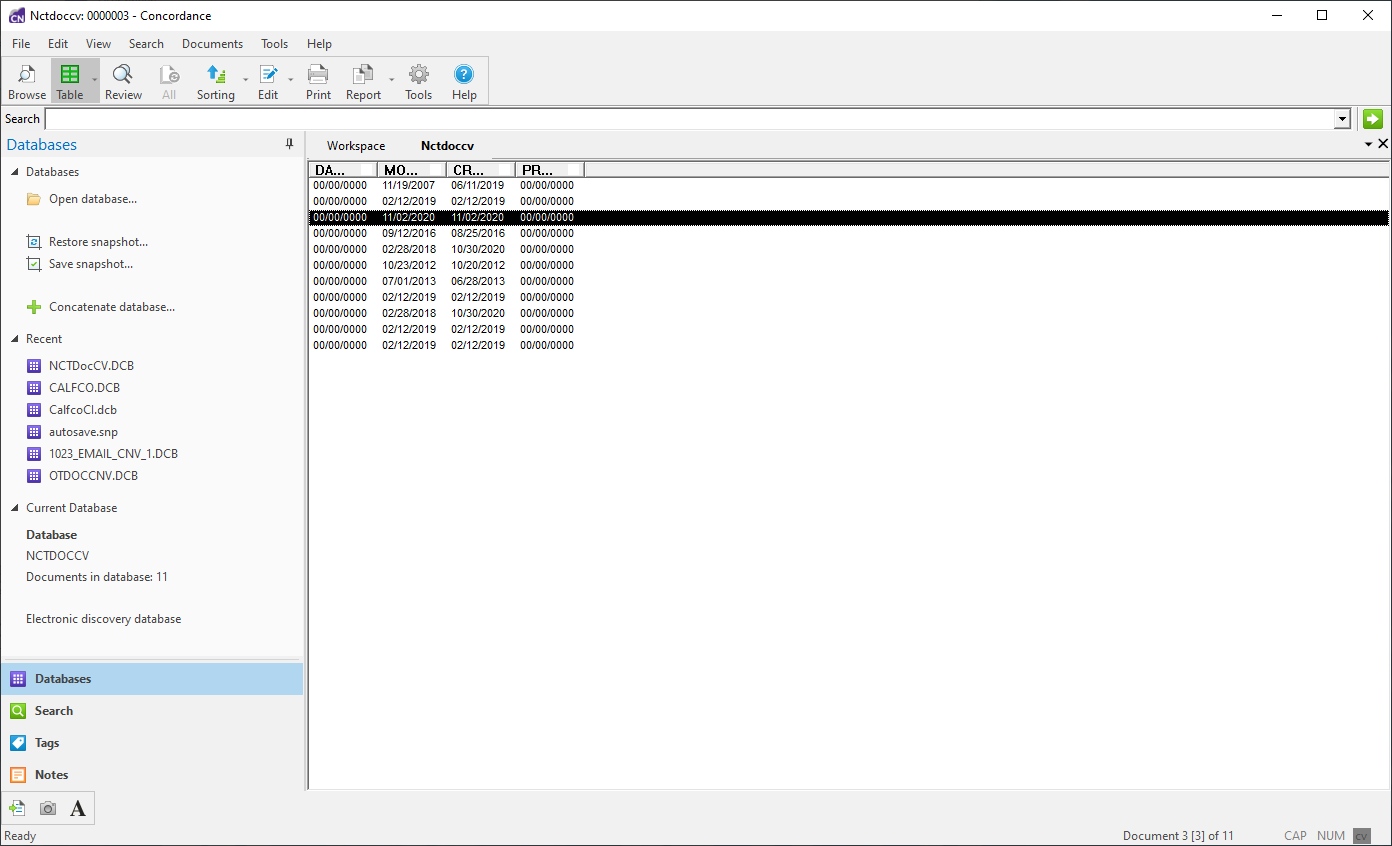Switch to Table view in toolbar
Screen dimensions: 1392x846
(70, 81)
